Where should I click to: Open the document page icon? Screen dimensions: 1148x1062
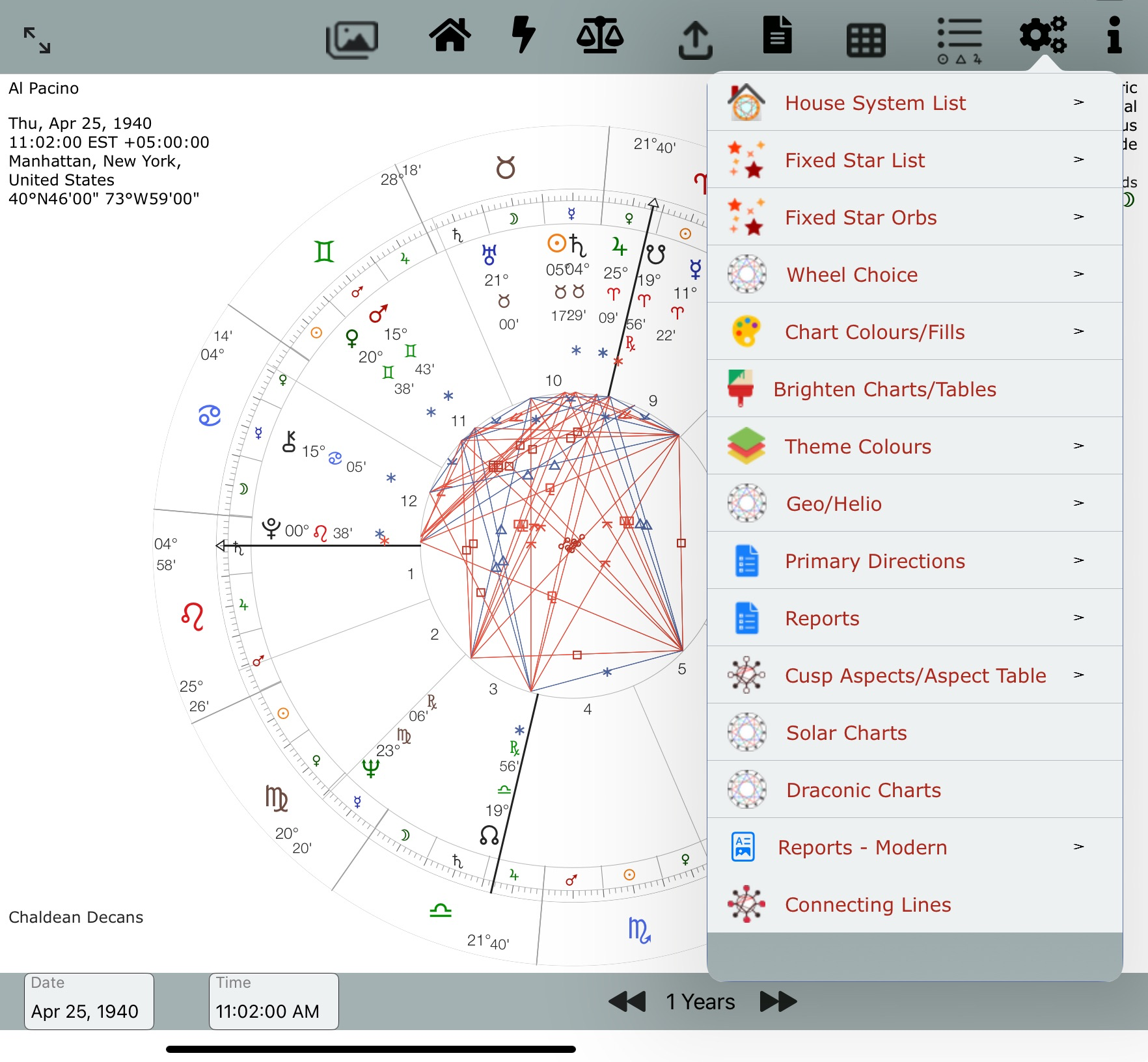pyautogui.click(x=777, y=36)
